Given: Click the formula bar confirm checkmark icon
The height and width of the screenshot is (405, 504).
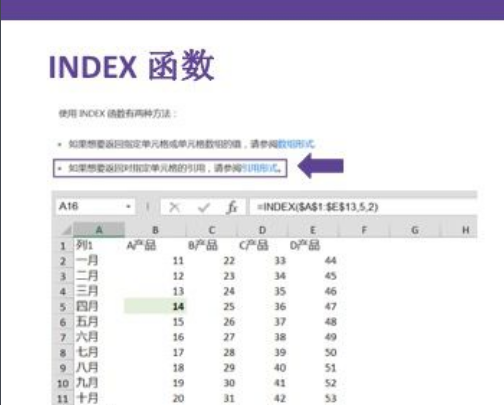Looking at the screenshot, I should tap(204, 207).
